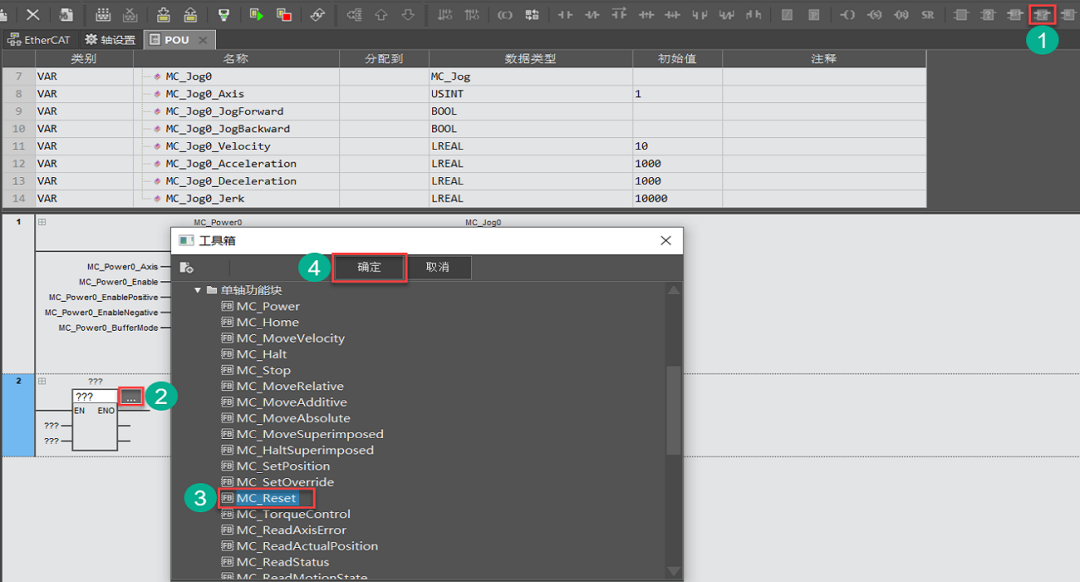Click the red-highlighted function block insert icon
1080x582 pixels.
coord(1042,14)
